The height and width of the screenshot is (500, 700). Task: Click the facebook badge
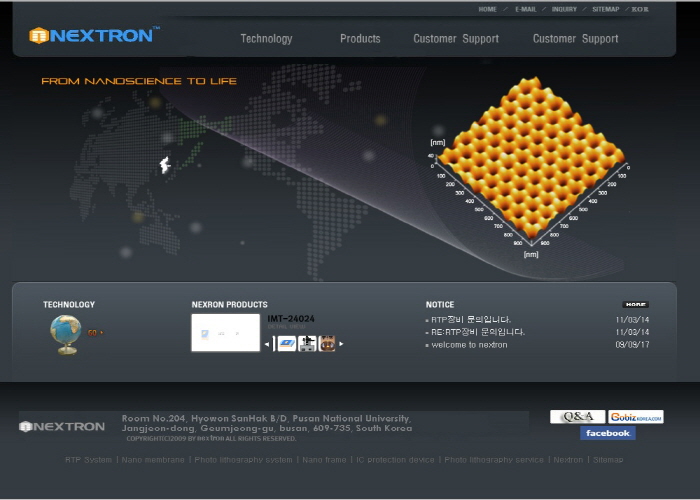point(608,433)
